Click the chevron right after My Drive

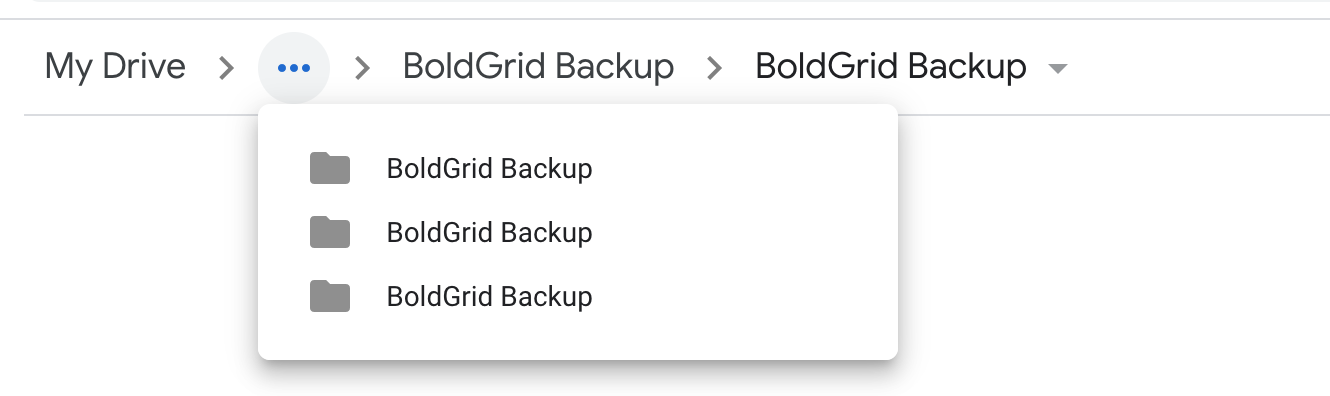point(227,68)
